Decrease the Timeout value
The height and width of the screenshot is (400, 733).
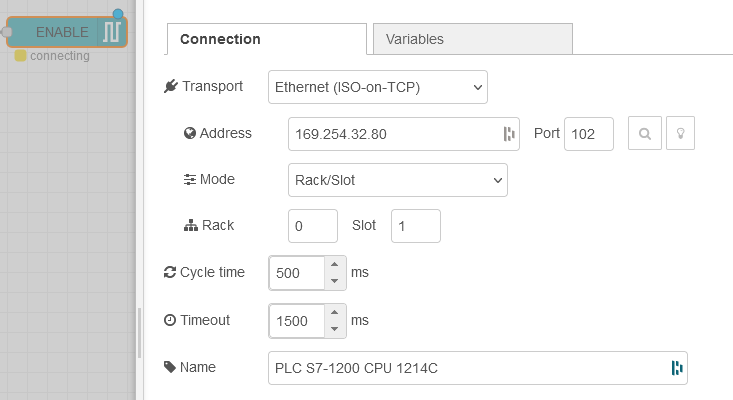click(335, 328)
